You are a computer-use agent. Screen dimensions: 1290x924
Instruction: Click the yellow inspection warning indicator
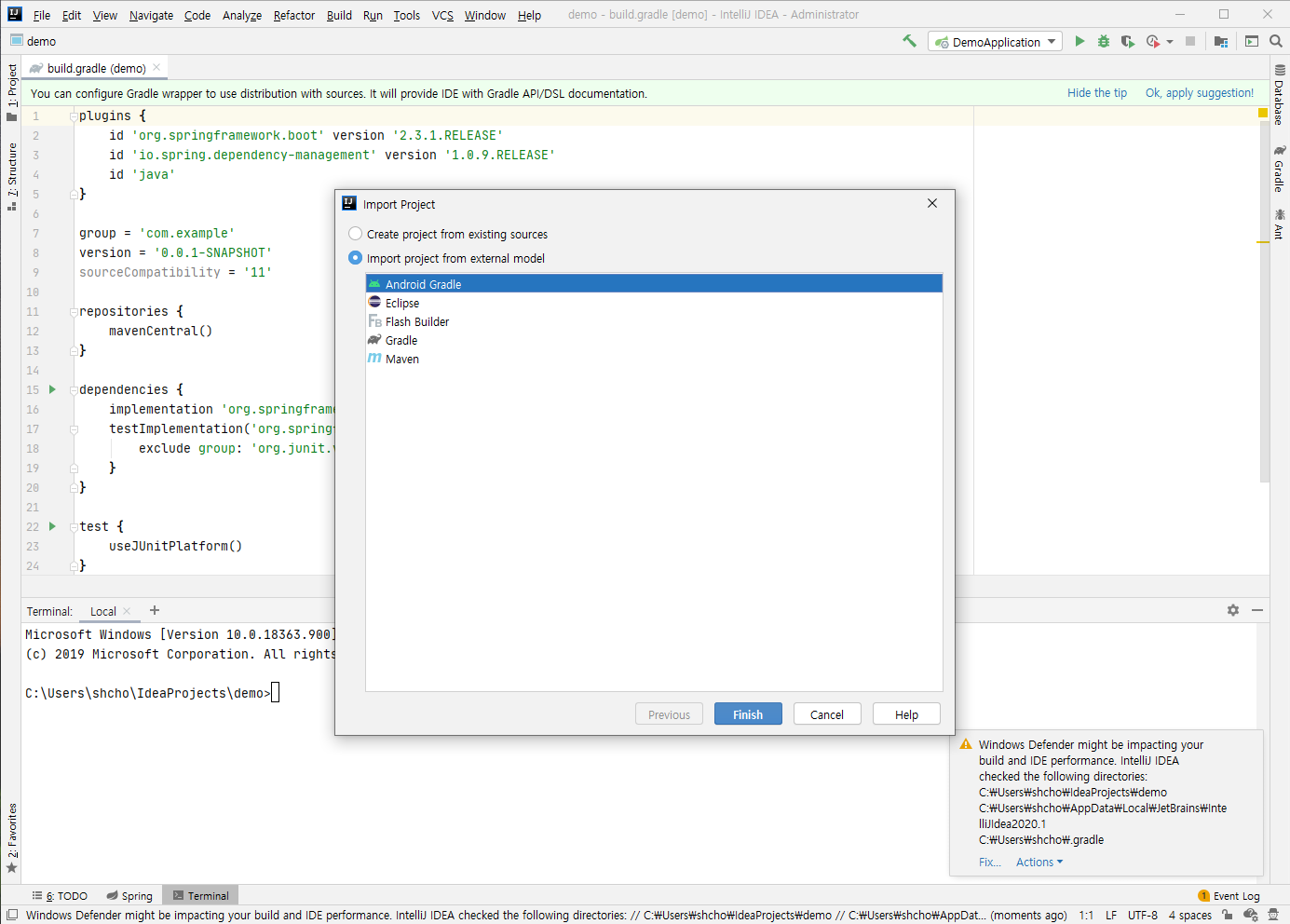tap(1263, 113)
